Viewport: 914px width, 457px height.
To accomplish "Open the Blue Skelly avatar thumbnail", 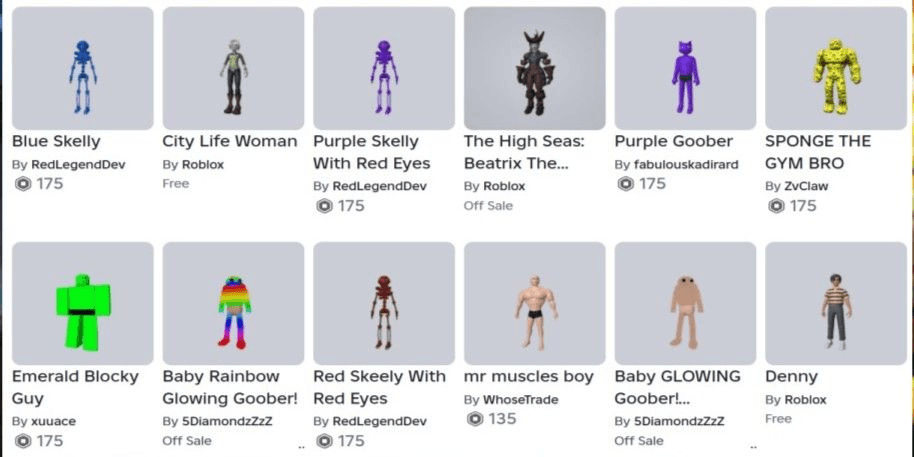I will [83, 68].
